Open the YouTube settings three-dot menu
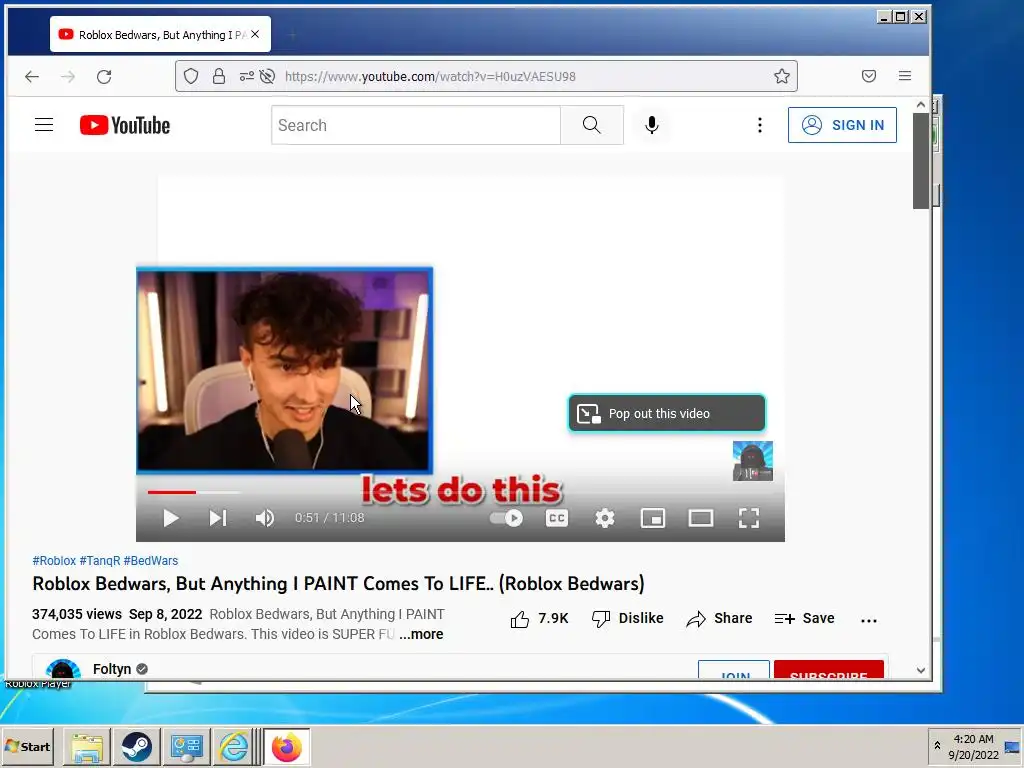Image resolution: width=1024 pixels, height=768 pixels. tap(760, 125)
